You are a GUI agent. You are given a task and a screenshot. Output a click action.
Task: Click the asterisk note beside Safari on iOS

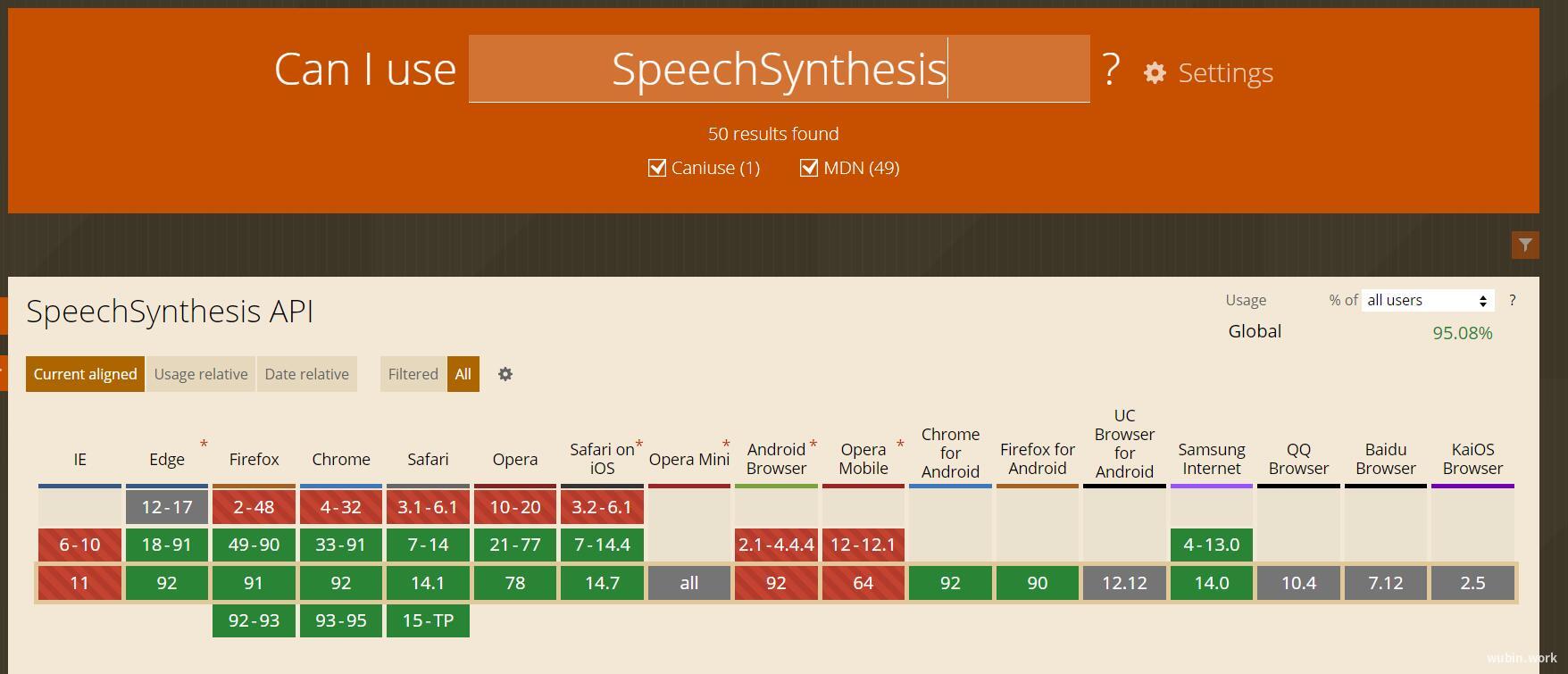click(639, 444)
